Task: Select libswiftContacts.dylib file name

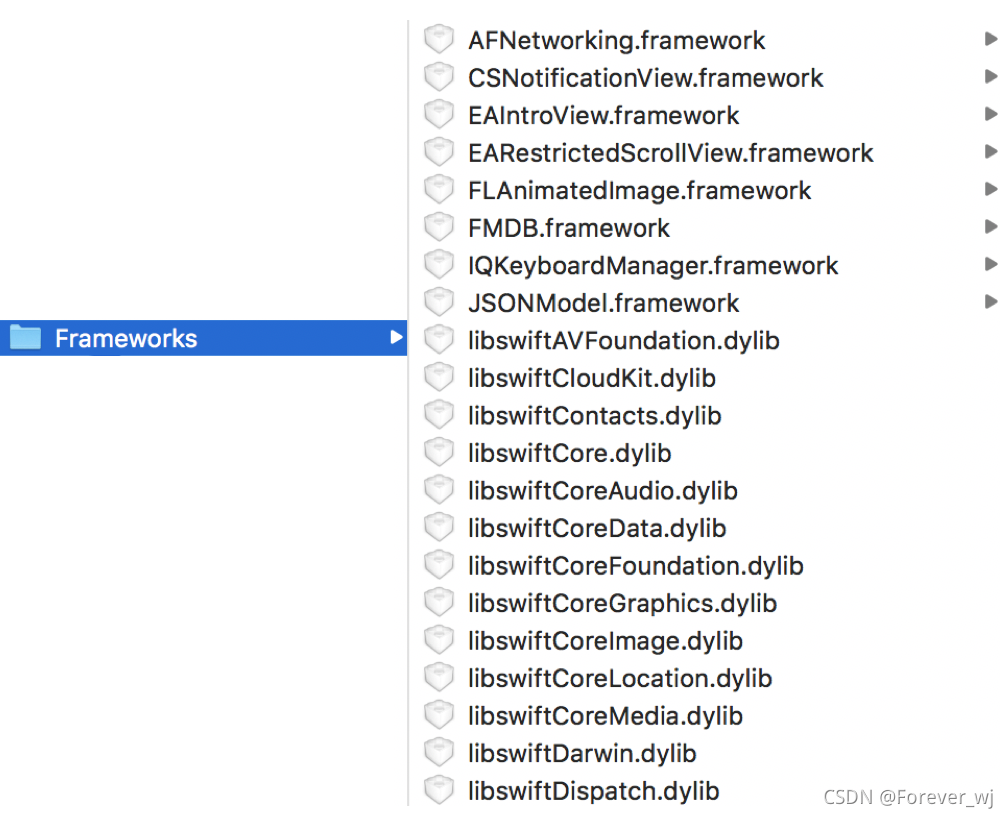Action: pos(595,415)
